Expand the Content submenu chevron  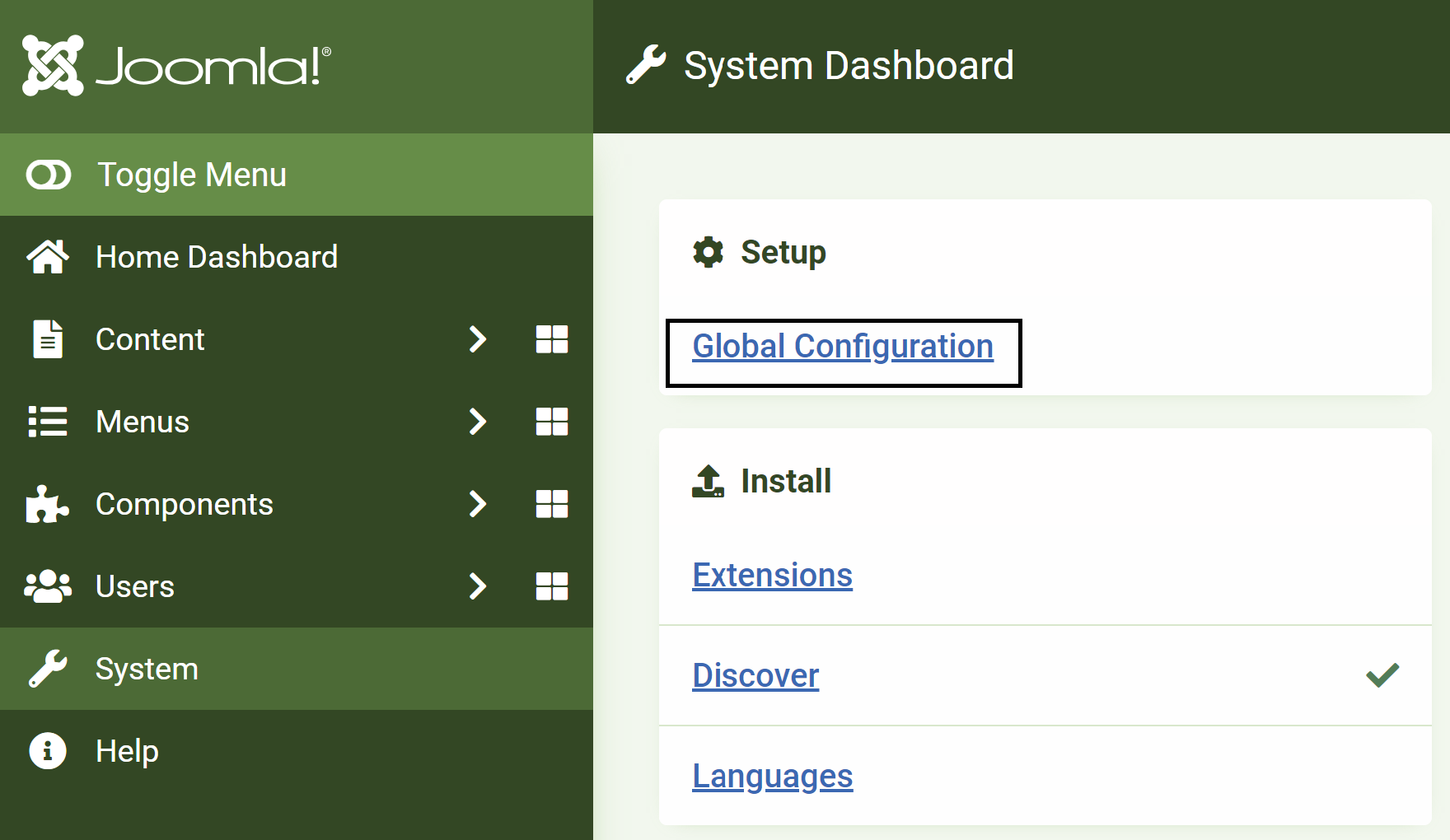click(478, 339)
